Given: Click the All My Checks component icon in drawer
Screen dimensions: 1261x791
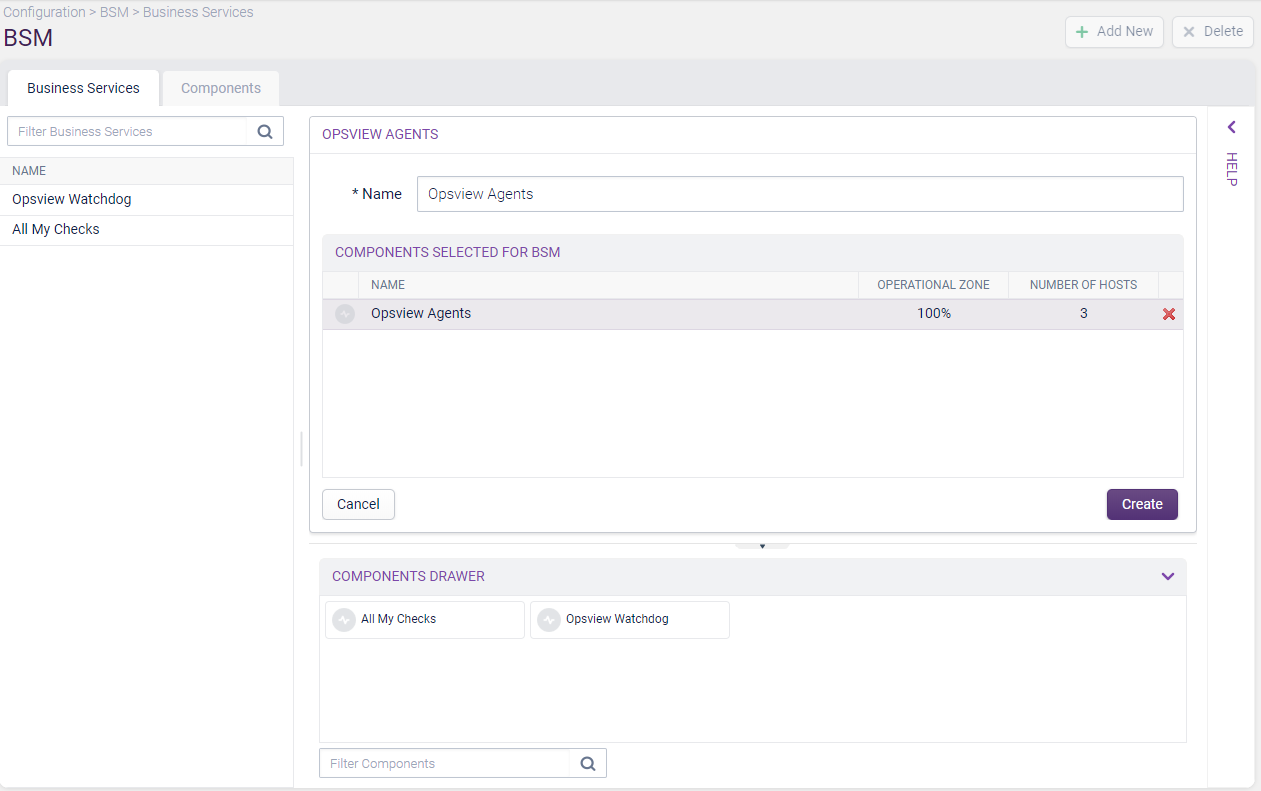Looking at the screenshot, I should click(x=344, y=620).
